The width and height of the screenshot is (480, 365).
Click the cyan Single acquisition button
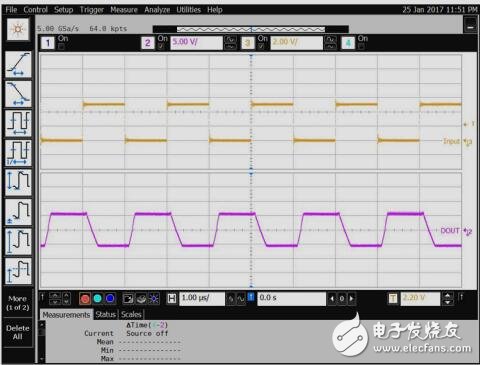coord(98,299)
